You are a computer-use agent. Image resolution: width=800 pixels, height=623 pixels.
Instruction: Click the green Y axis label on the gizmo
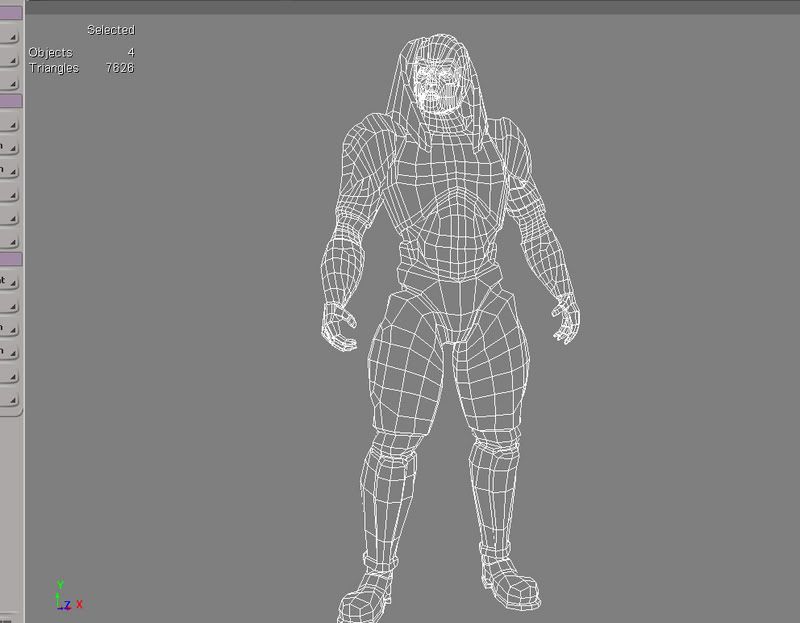click(60, 585)
